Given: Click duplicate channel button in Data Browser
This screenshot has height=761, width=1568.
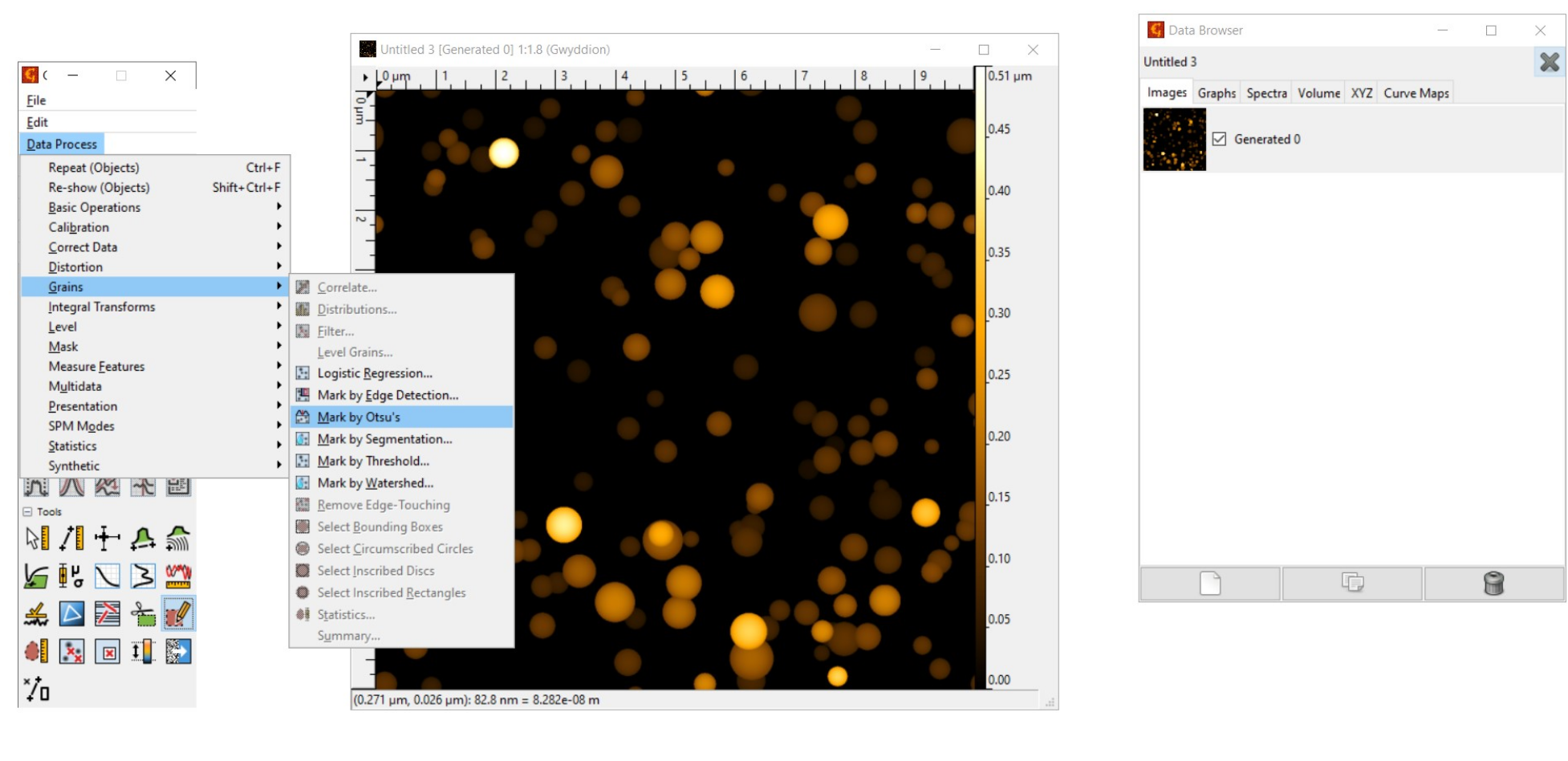Looking at the screenshot, I should (1352, 583).
